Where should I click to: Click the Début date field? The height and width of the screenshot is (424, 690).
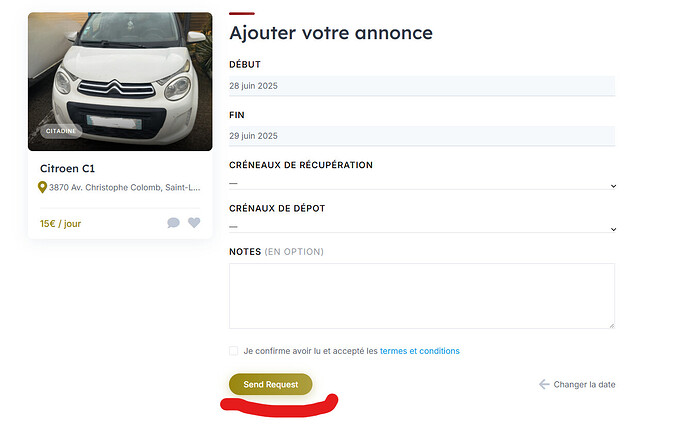[422, 86]
